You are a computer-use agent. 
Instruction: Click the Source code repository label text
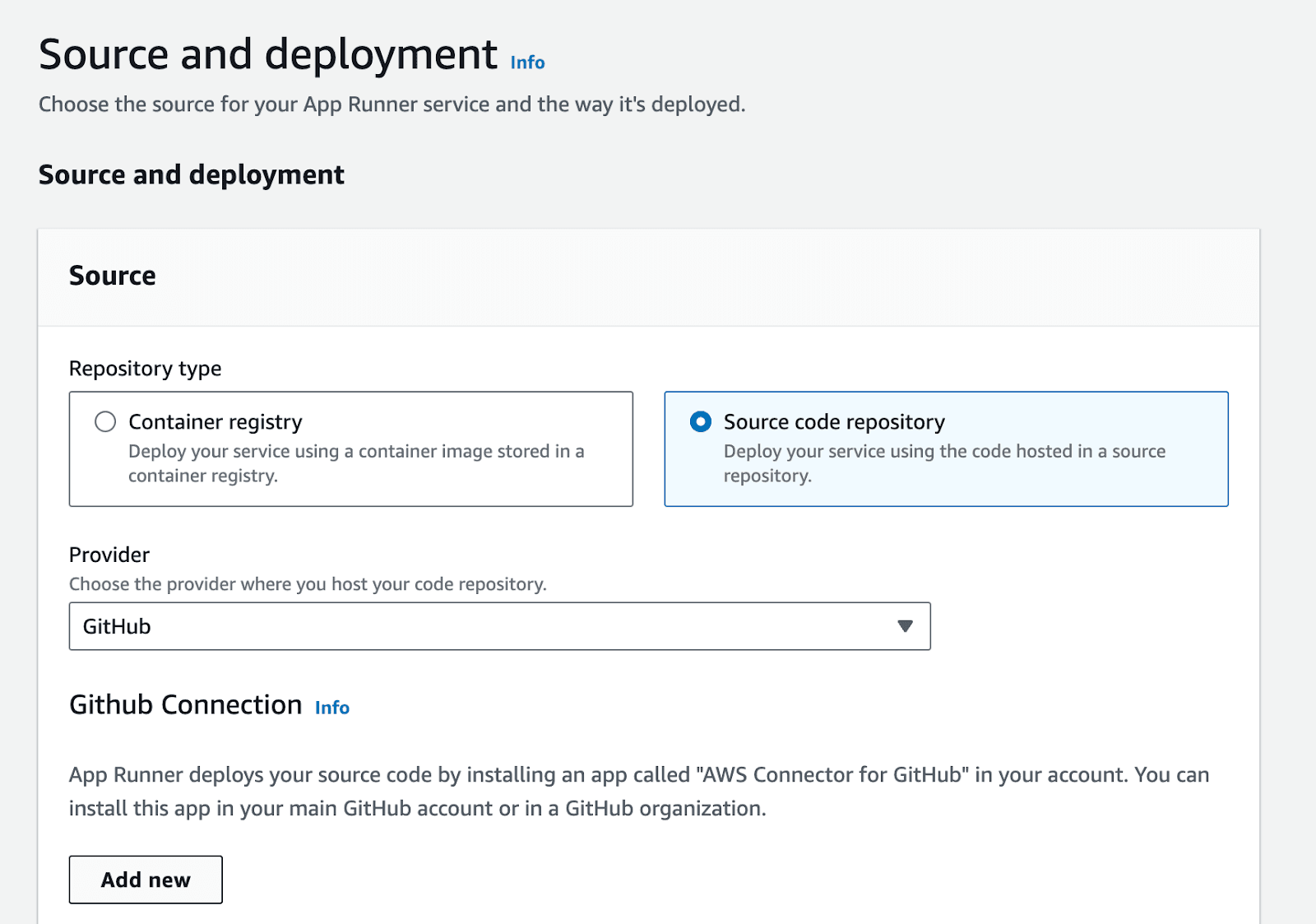pyautogui.click(x=834, y=421)
